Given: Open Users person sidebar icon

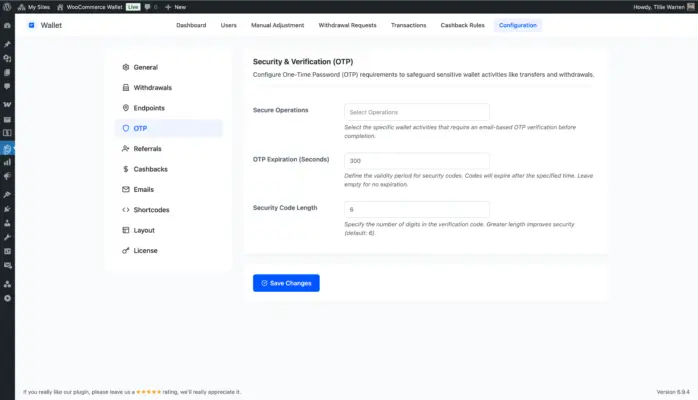Looking at the screenshot, I should point(7,223).
